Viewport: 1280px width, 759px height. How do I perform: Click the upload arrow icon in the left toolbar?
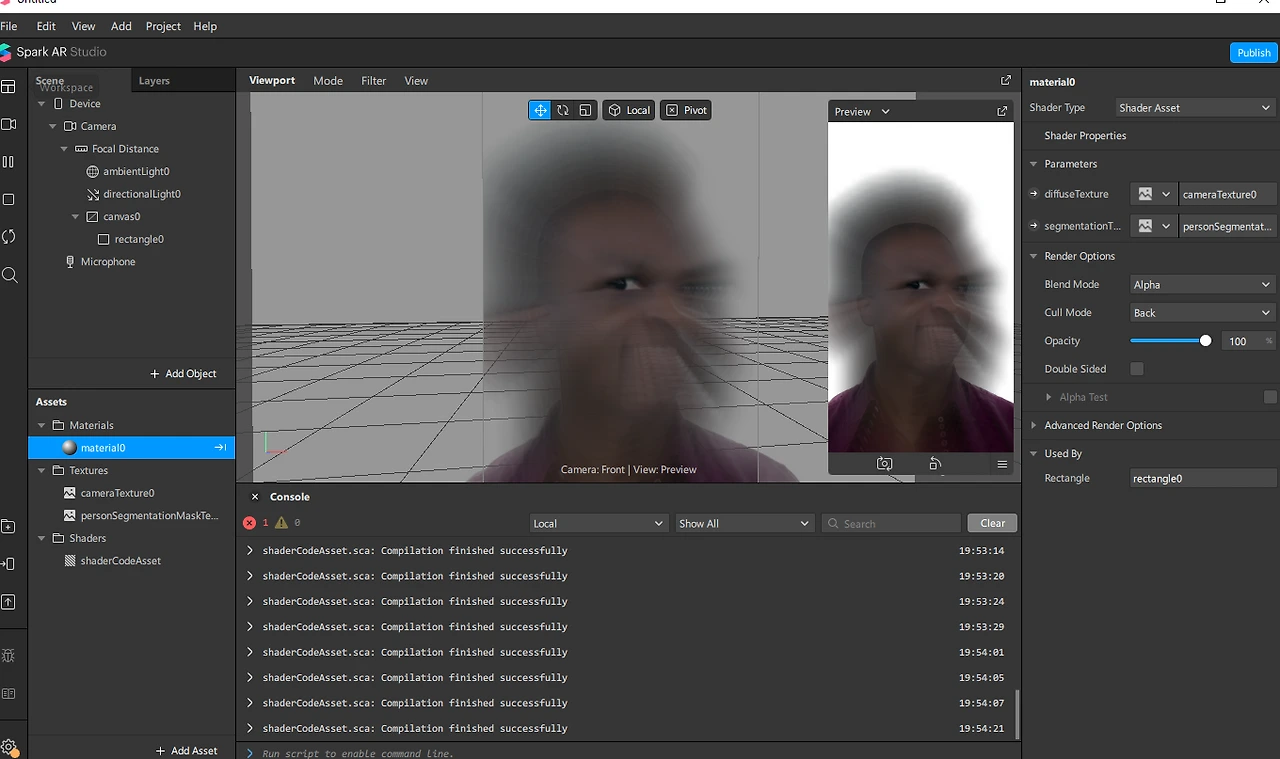click(9, 602)
